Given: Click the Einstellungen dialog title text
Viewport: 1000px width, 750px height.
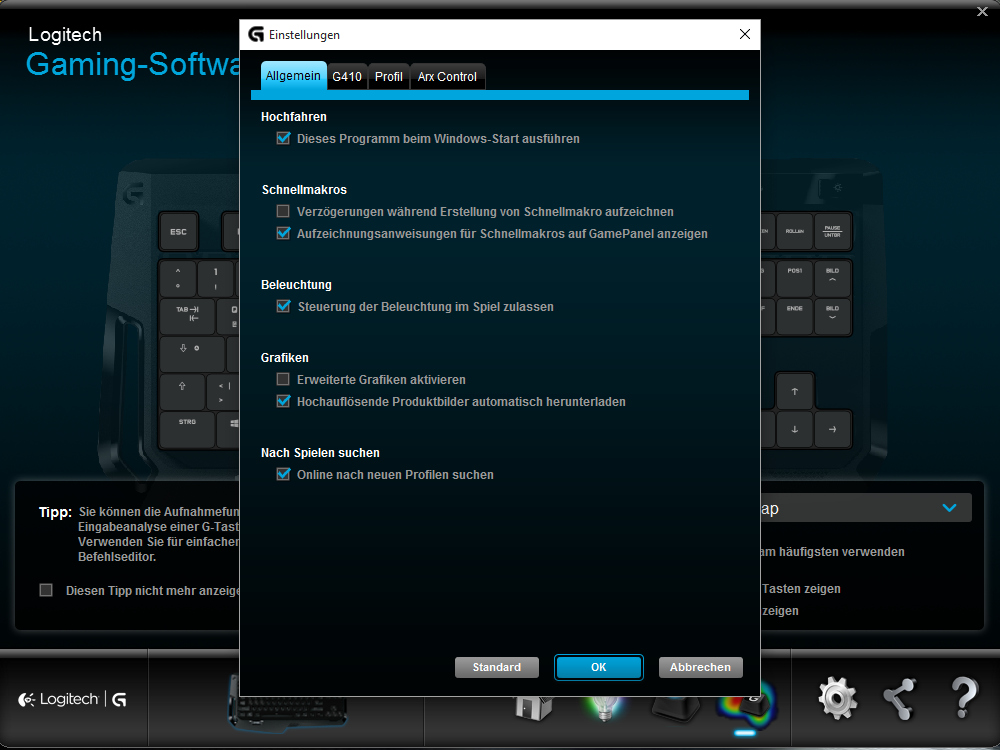Looking at the screenshot, I should tap(304, 35).
